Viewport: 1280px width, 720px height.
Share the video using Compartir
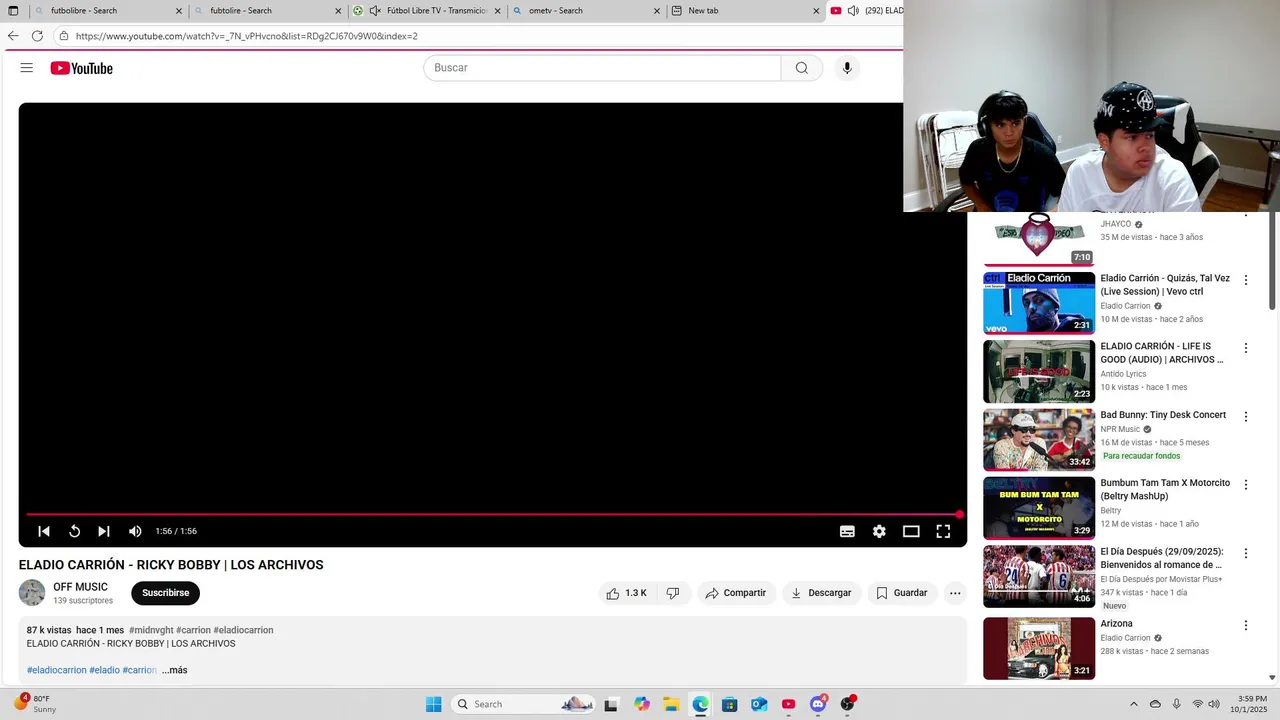(x=735, y=593)
